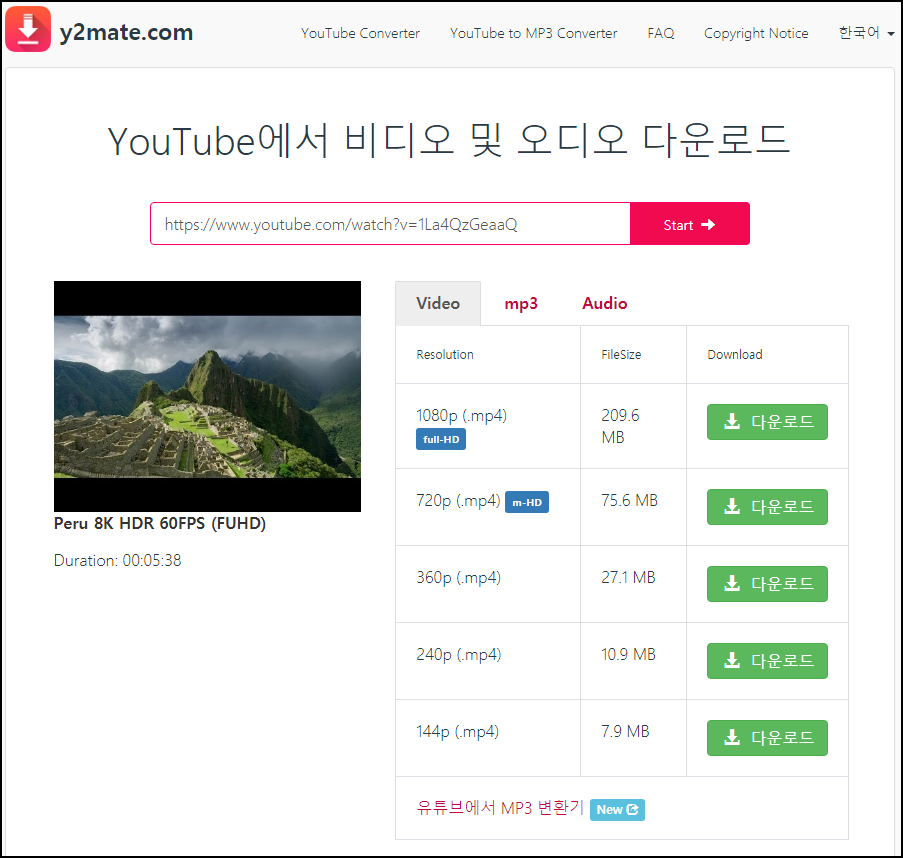The height and width of the screenshot is (858, 903).
Task: Focus the YouTube URL input field
Action: (x=390, y=224)
